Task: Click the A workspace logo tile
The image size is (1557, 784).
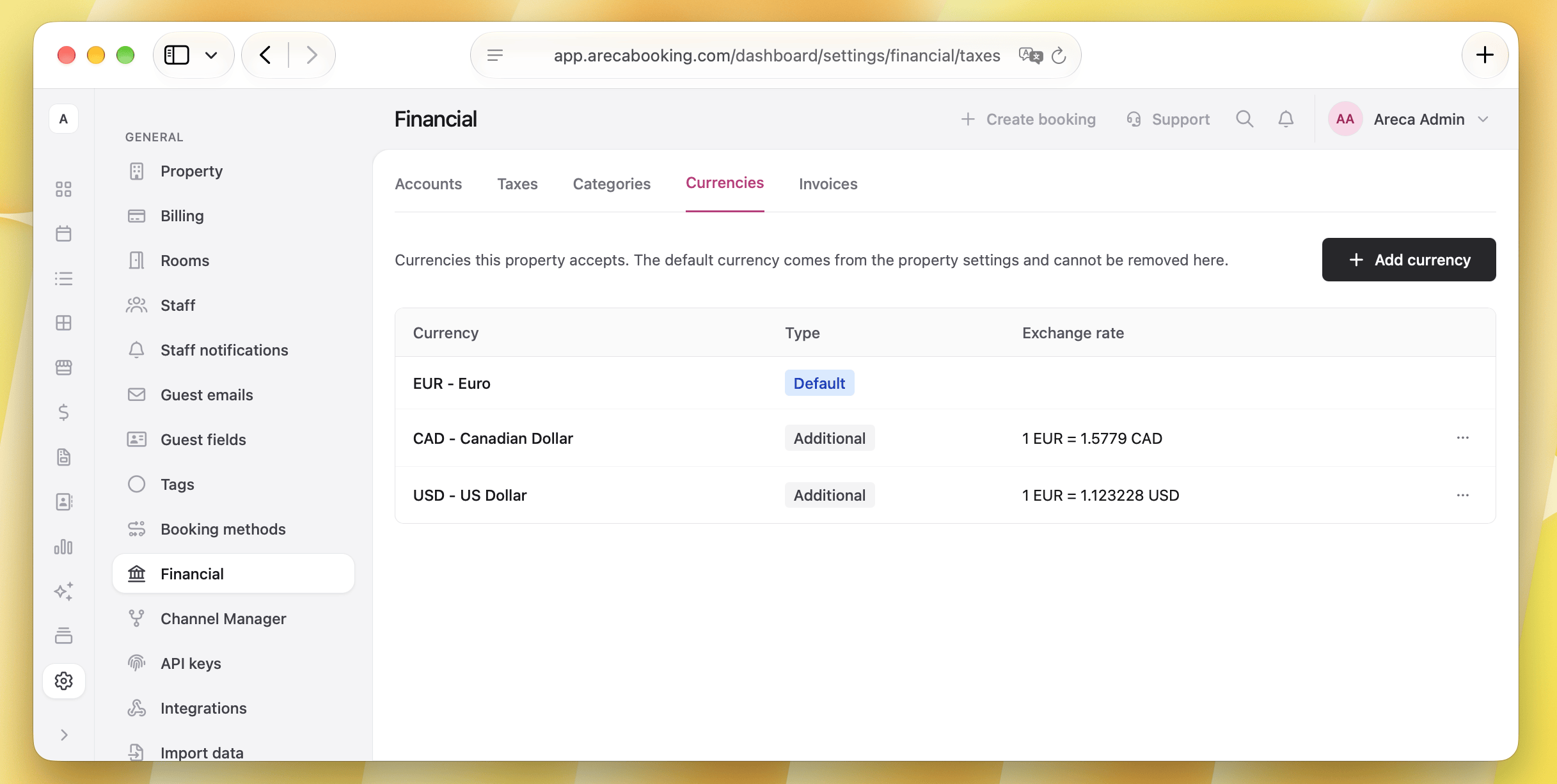Action: pyautogui.click(x=63, y=119)
